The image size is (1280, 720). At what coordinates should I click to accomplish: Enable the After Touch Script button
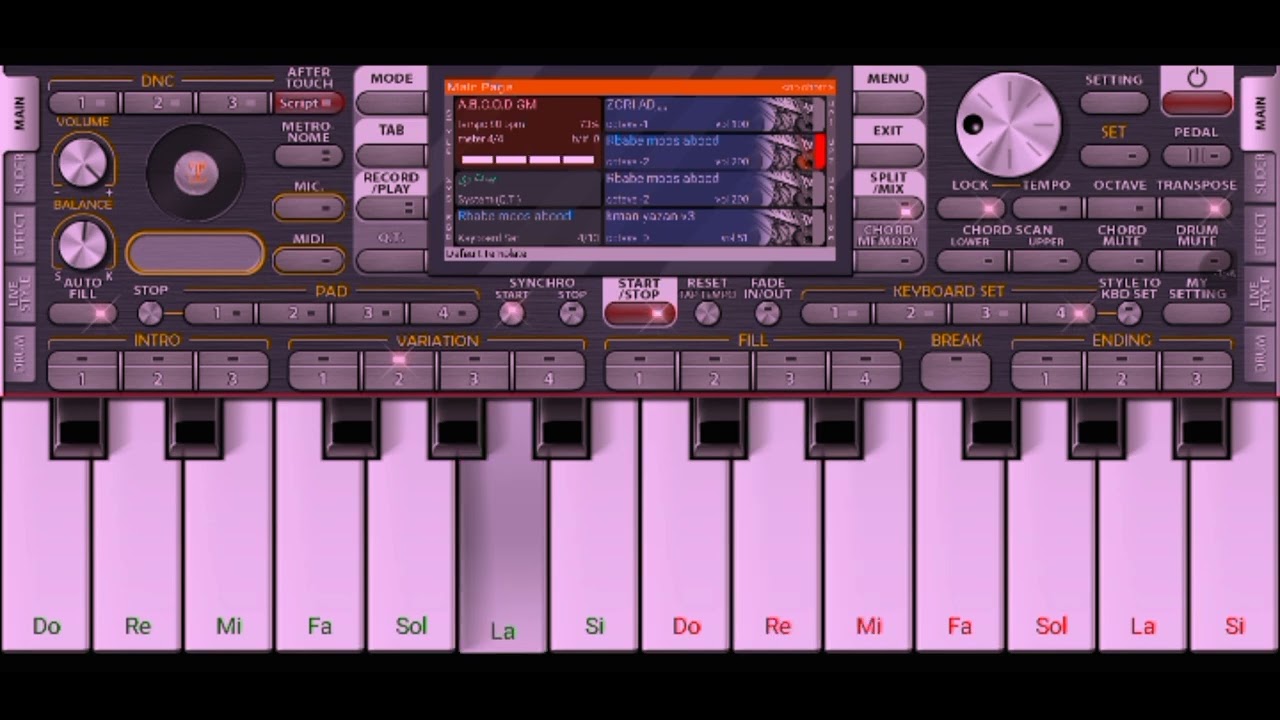coord(308,103)
